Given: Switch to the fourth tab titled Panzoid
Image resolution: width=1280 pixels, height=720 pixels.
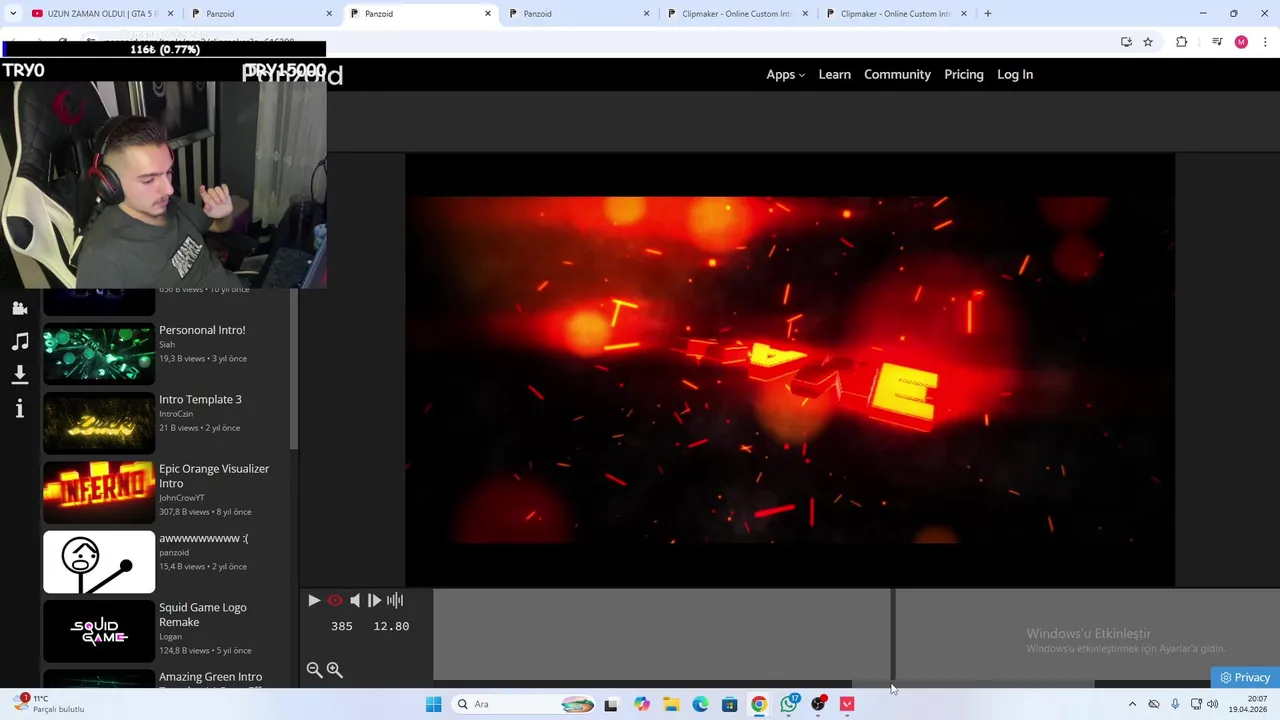Looking at the screenshot, I should (580, 14).
